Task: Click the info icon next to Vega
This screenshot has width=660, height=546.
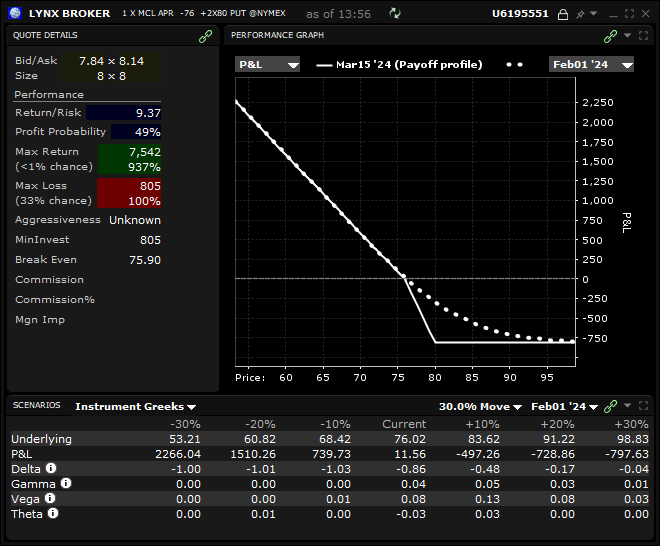Action: [x=49, y=498]
